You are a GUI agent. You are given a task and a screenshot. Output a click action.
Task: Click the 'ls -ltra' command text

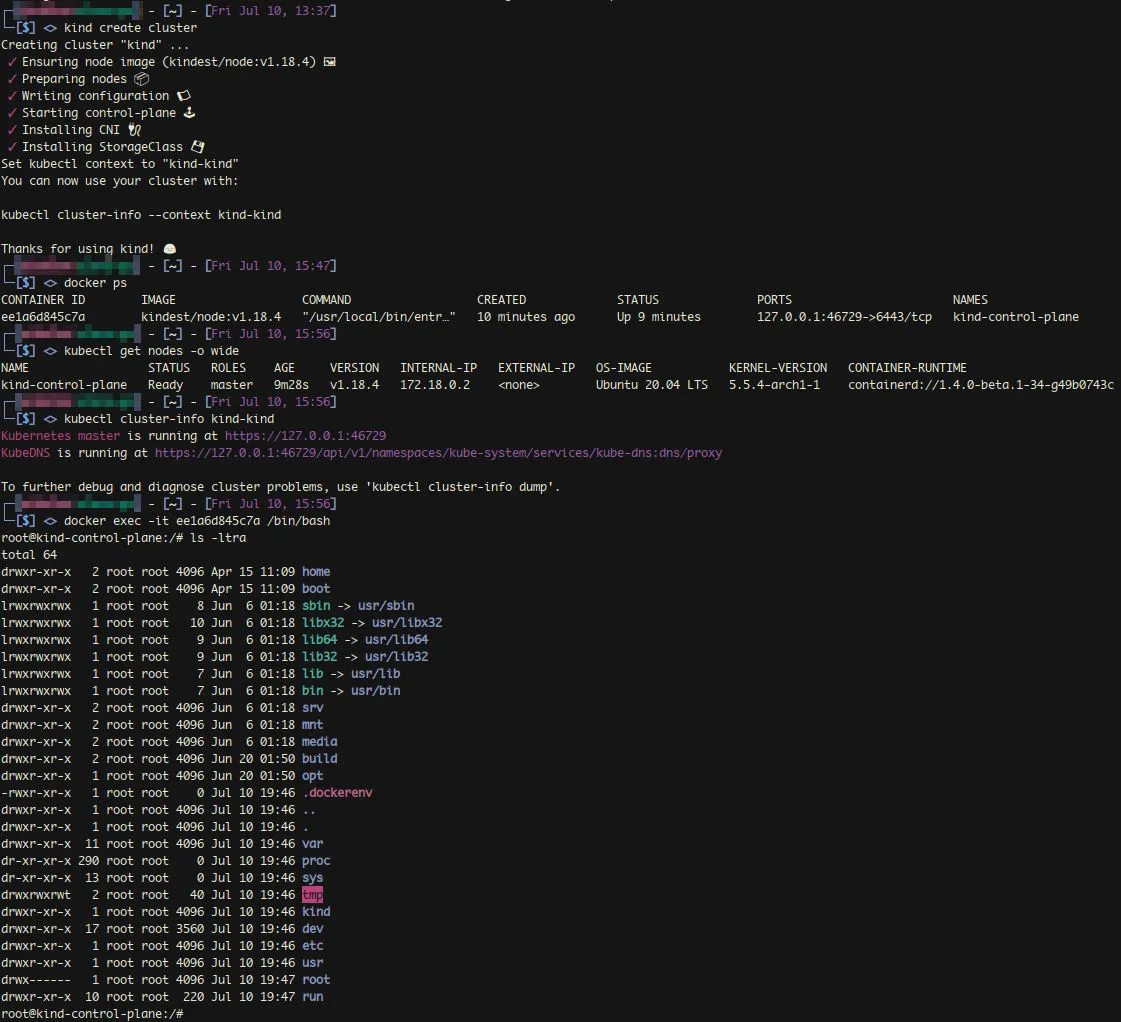coord(218,538)
